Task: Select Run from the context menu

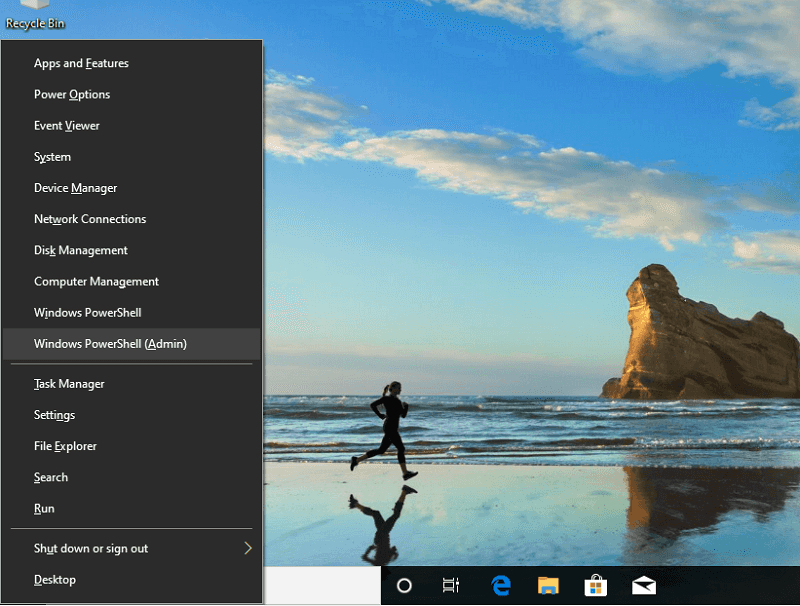Action: pyautogui.click(x=44, y=509)
